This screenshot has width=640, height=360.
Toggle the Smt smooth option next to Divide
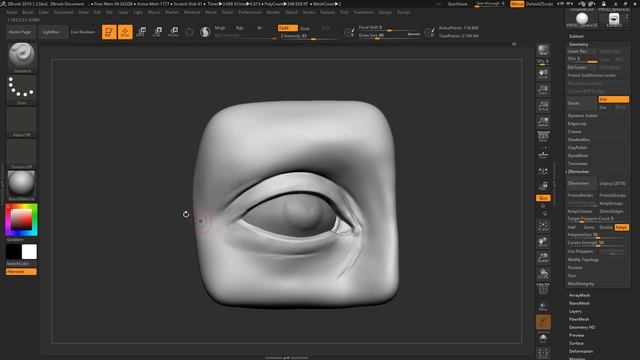click(x=613, y=99)
